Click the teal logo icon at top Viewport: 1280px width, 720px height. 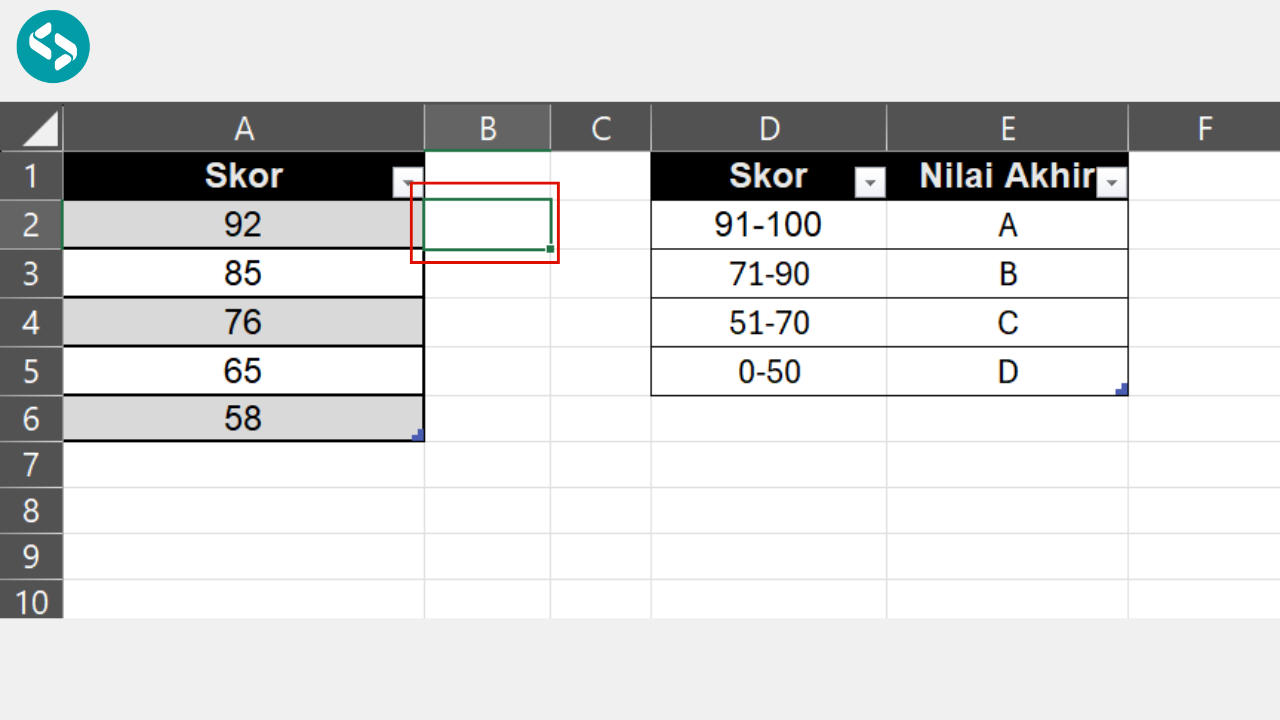point(53,47)
